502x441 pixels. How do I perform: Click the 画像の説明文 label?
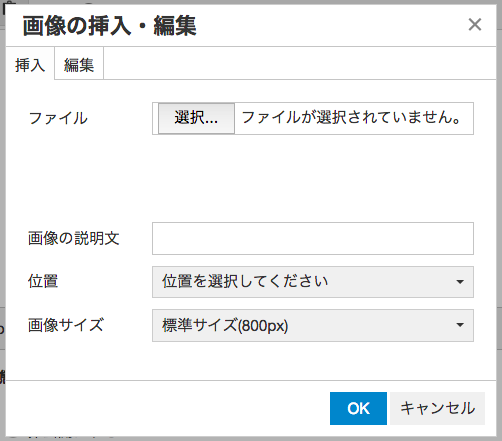click(x=74, y=238)
